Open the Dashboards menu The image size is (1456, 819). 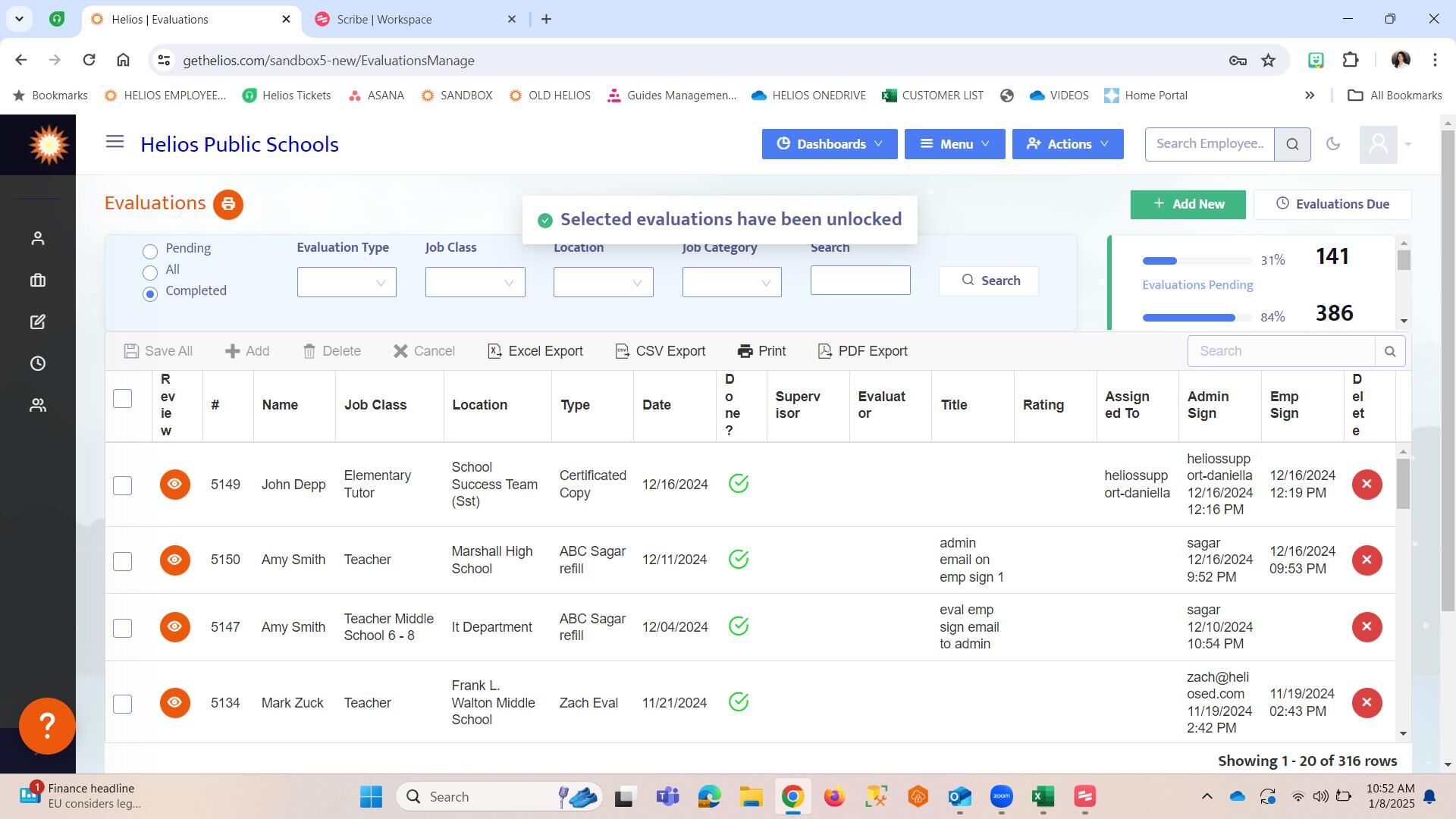[x=830, y=144]
